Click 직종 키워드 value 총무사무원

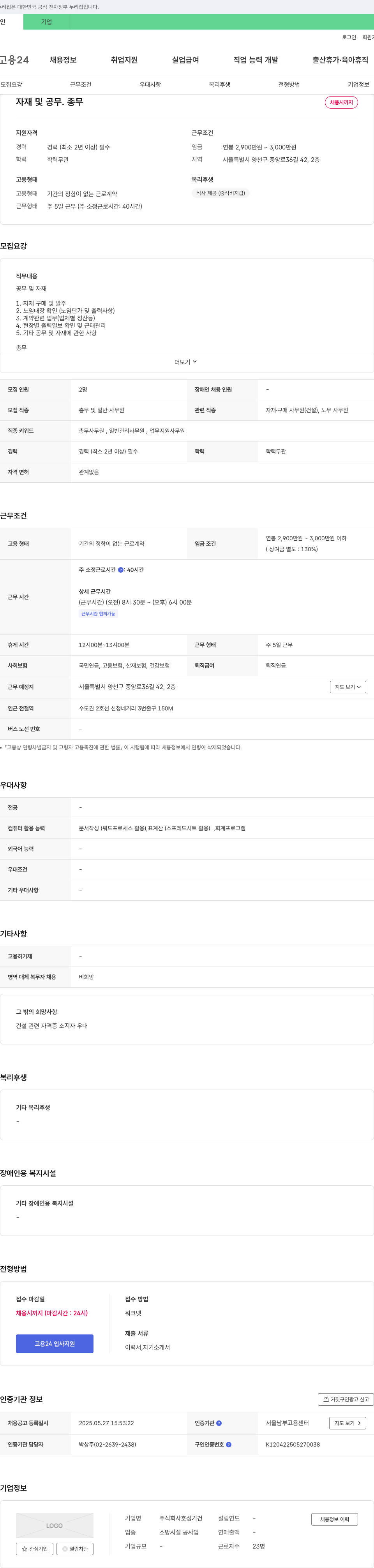click(x=92, y=431)
